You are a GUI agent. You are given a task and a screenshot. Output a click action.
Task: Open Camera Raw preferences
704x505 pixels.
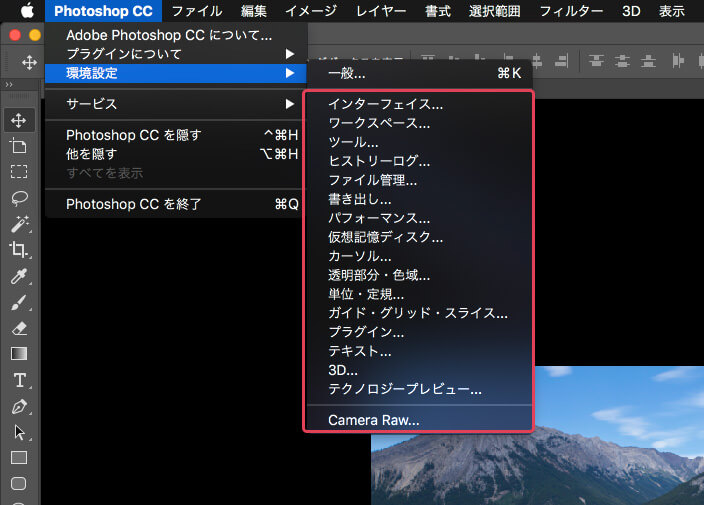point(420,420)
